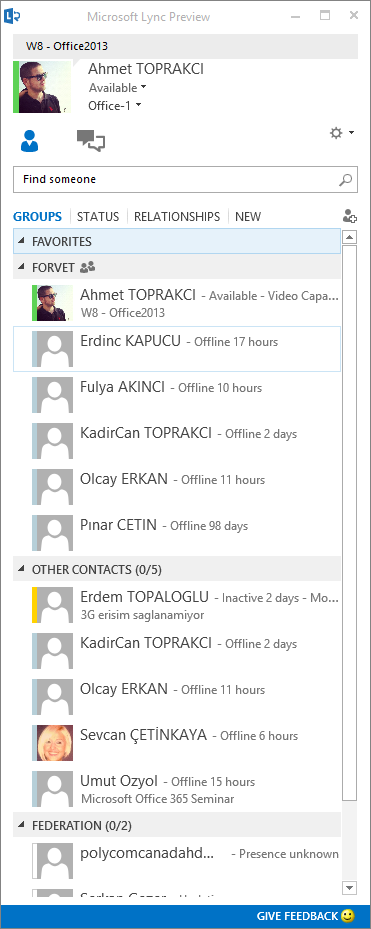
Task: Click the distribution group icon beside FORVET
Action: pyautogui.click(x=87, y=268)
